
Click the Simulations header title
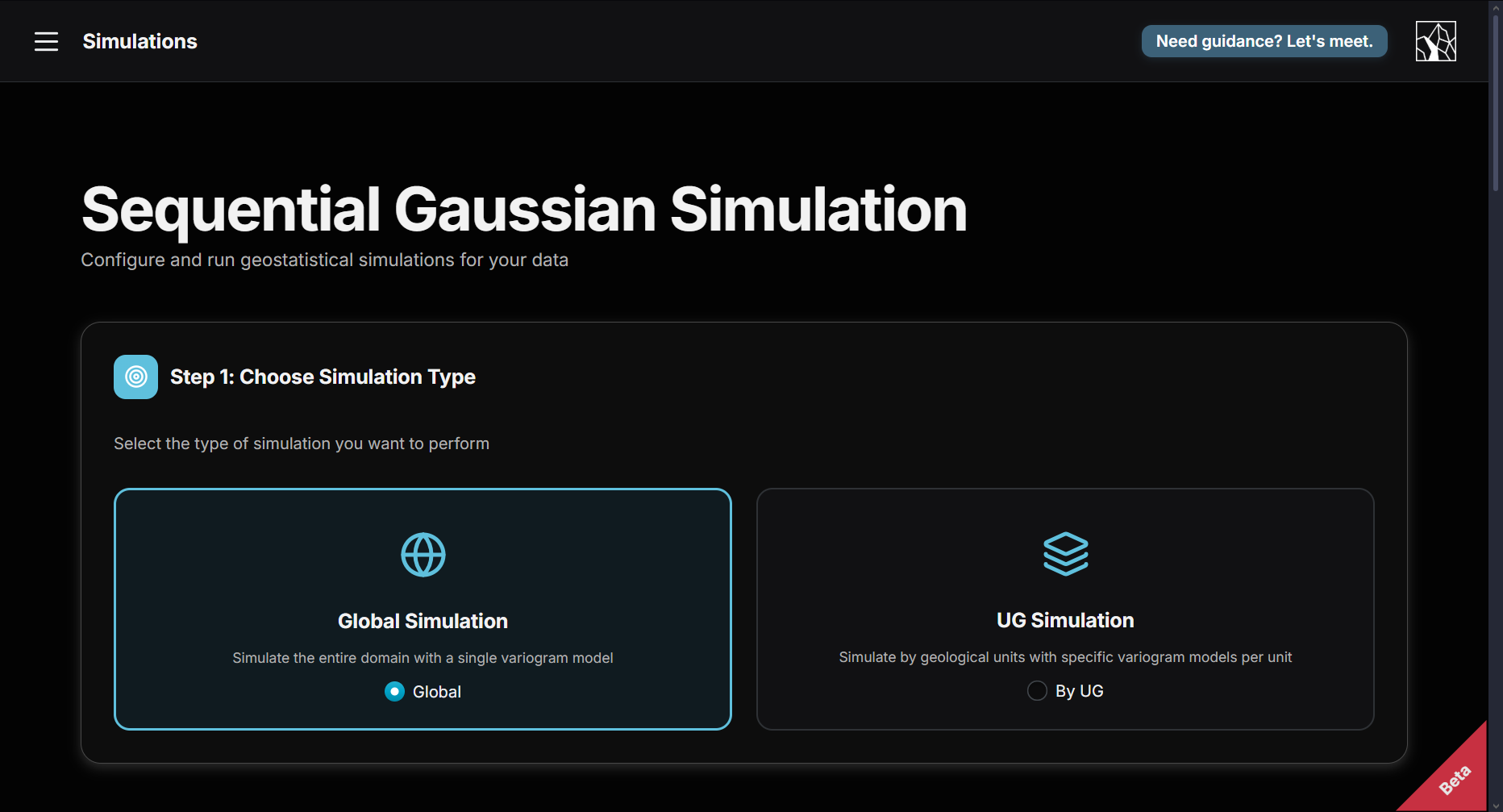tap(139, 41)
